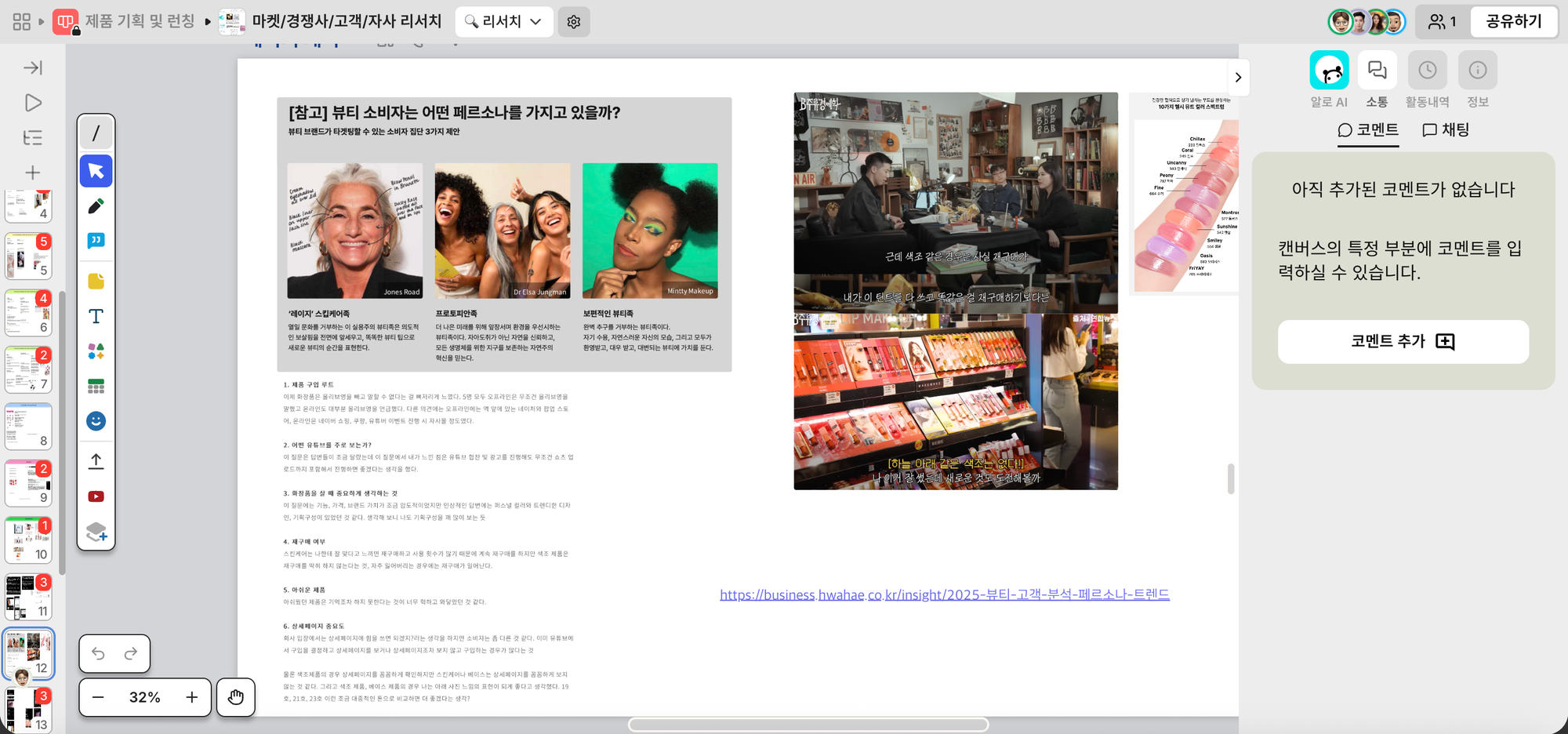Switch to the 채팅 tab
Screen dimensions: 1568x734
pyautogui.click(x=1446, y=130)
